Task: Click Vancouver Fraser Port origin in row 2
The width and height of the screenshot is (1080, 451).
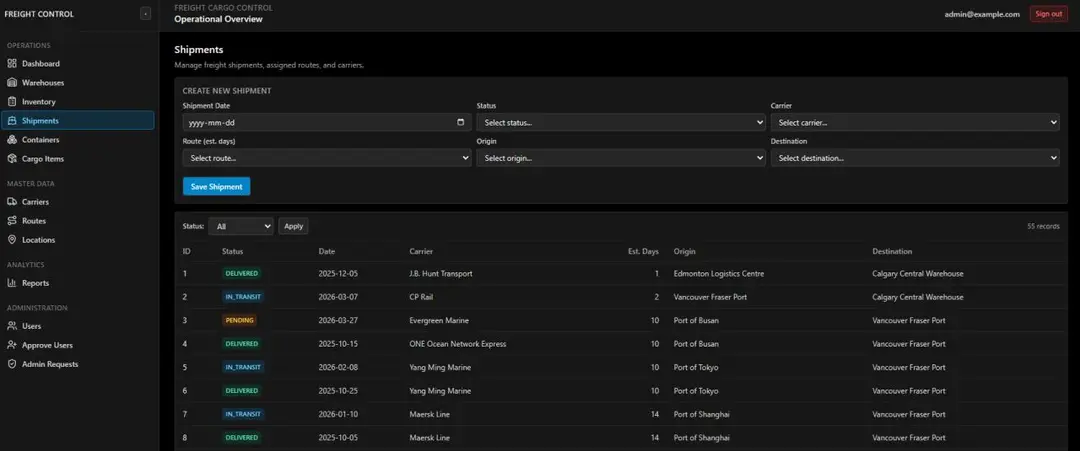Action: pos(710,297)
